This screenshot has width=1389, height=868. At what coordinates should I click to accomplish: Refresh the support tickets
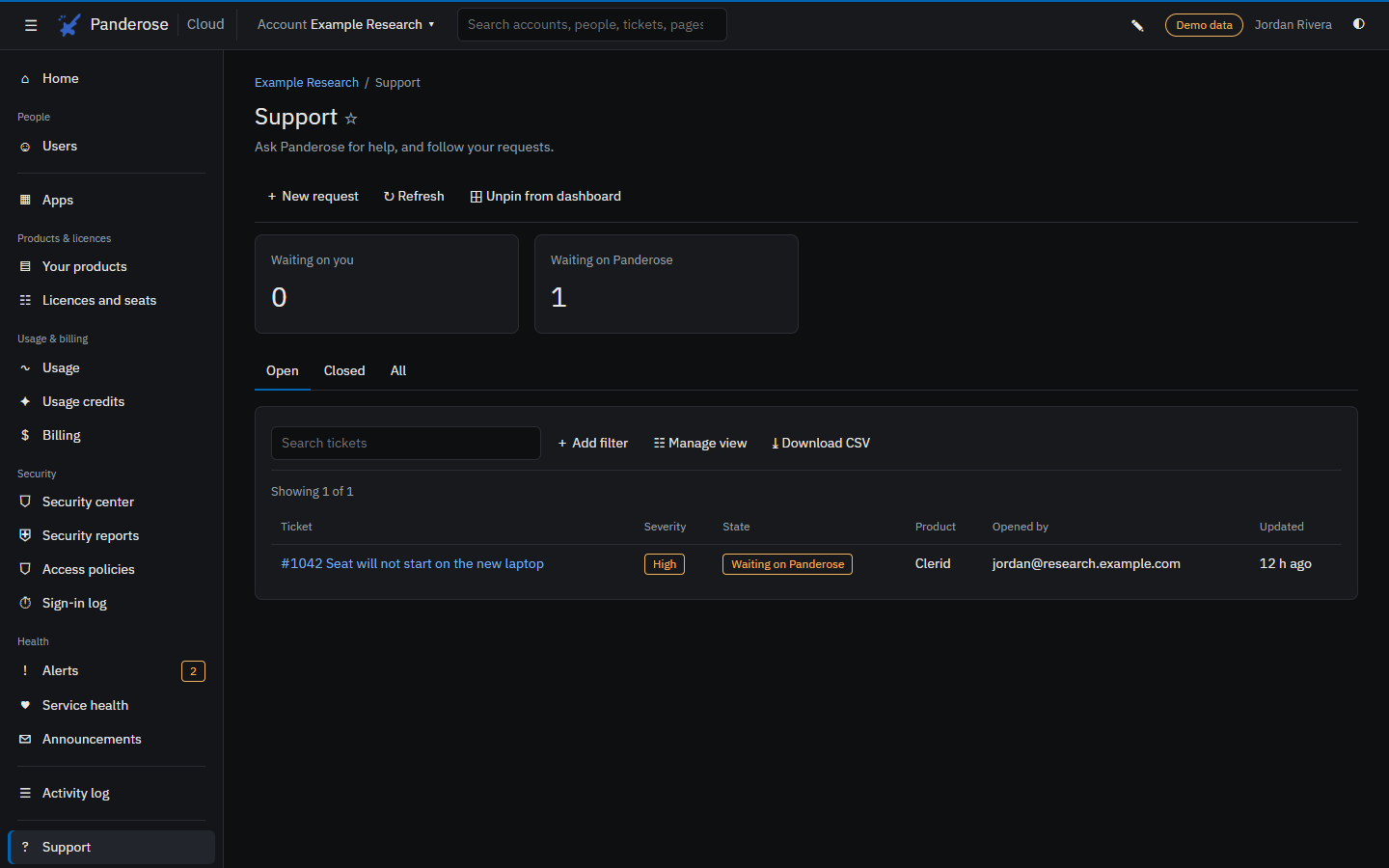(414, 197)
